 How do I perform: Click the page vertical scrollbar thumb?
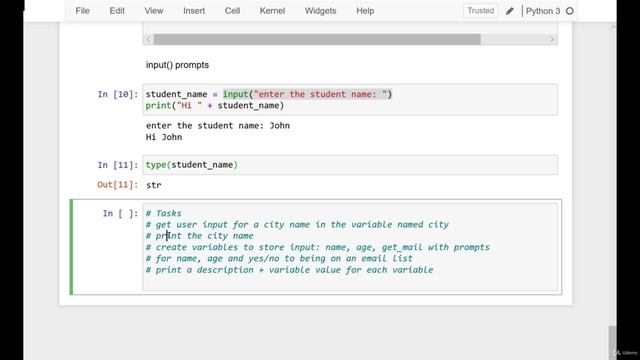pyautogui.click(x=613, y=342)
